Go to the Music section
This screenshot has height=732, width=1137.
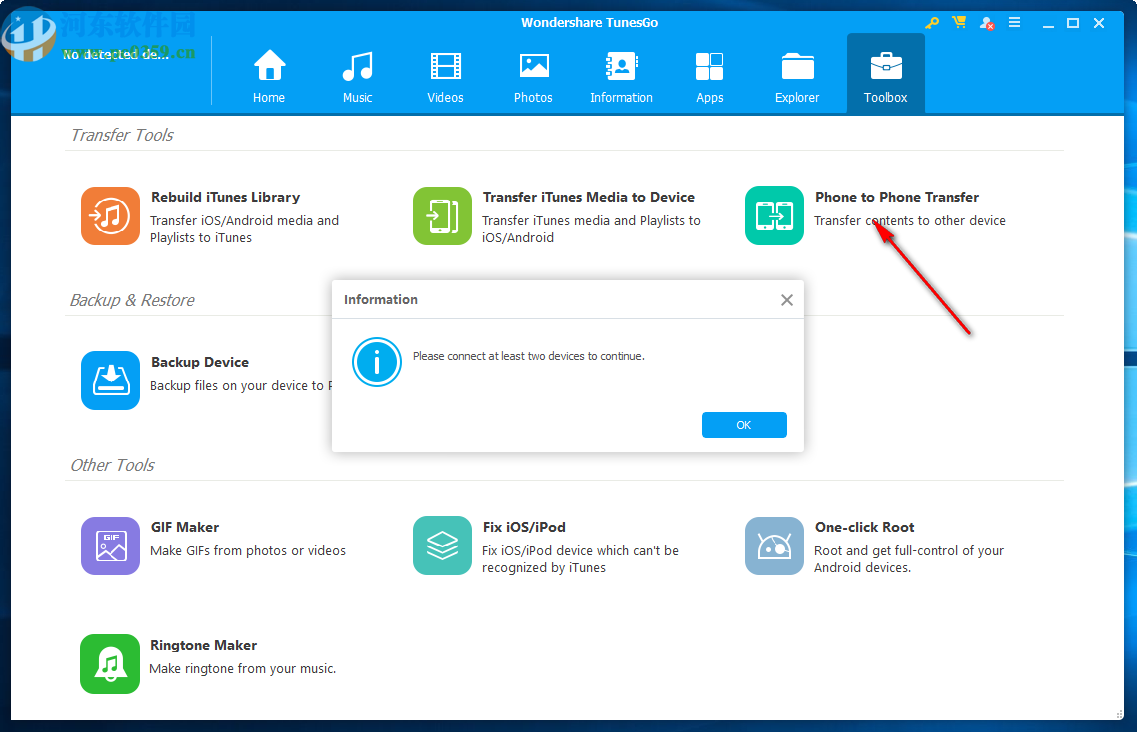[x=357, y=75]
